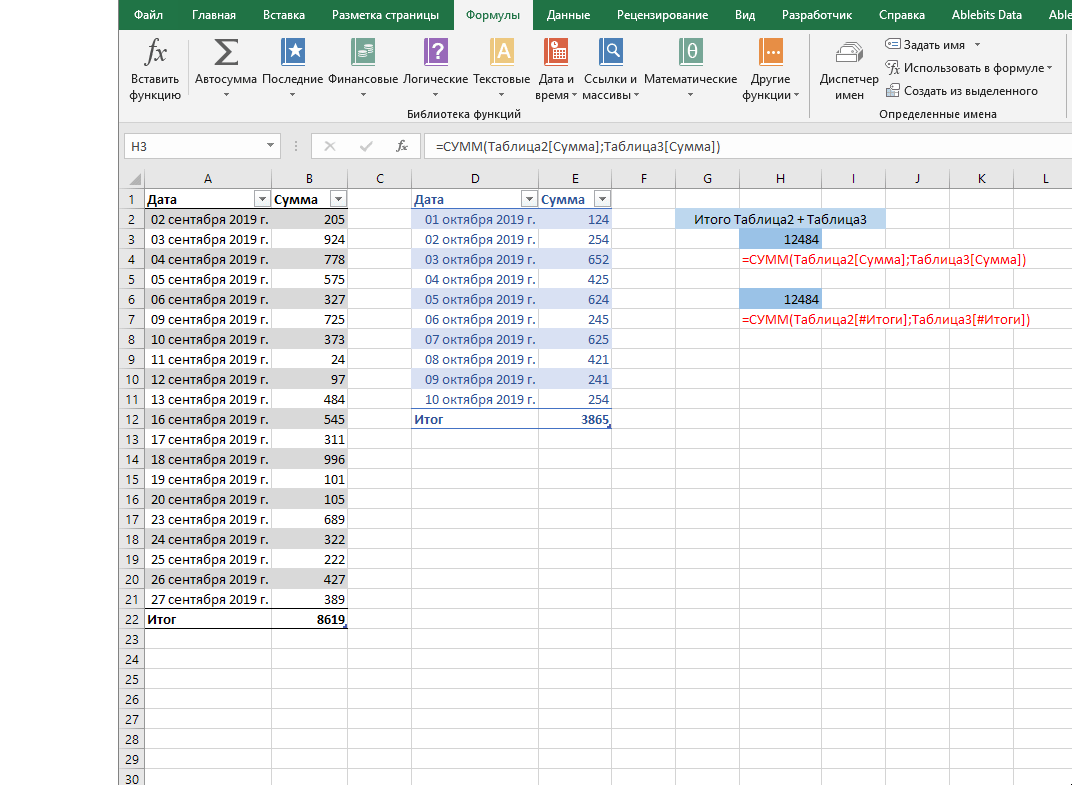Open Логические functions icon

click(x=435, y=53)
